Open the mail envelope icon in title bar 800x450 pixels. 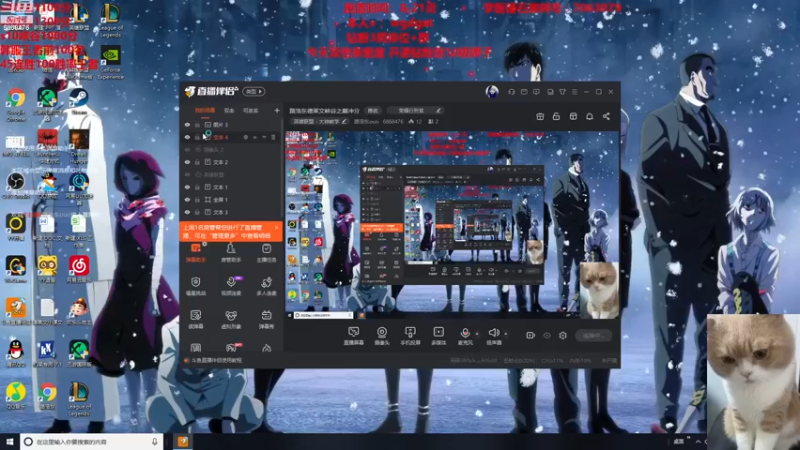pos(524,92)
